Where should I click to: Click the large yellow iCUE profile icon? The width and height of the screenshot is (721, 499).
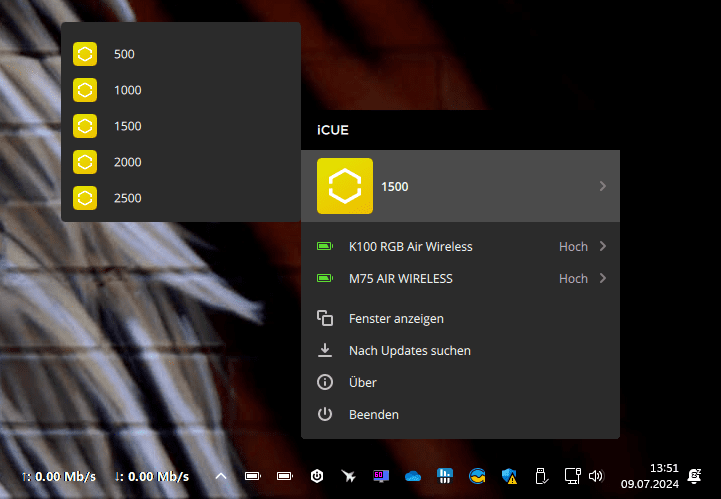(345, 186)
